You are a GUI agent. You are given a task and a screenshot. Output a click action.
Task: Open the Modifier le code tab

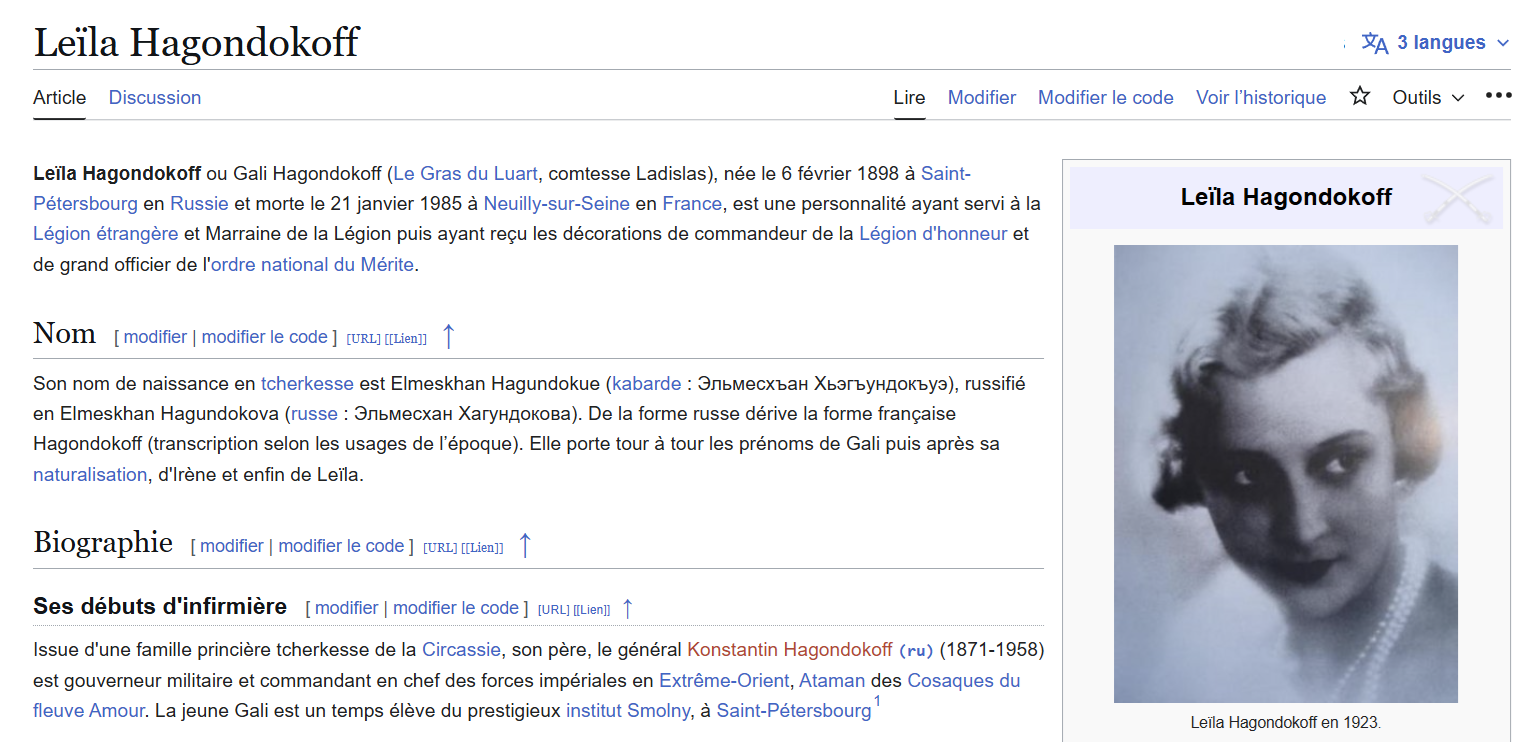(1105, 98)
